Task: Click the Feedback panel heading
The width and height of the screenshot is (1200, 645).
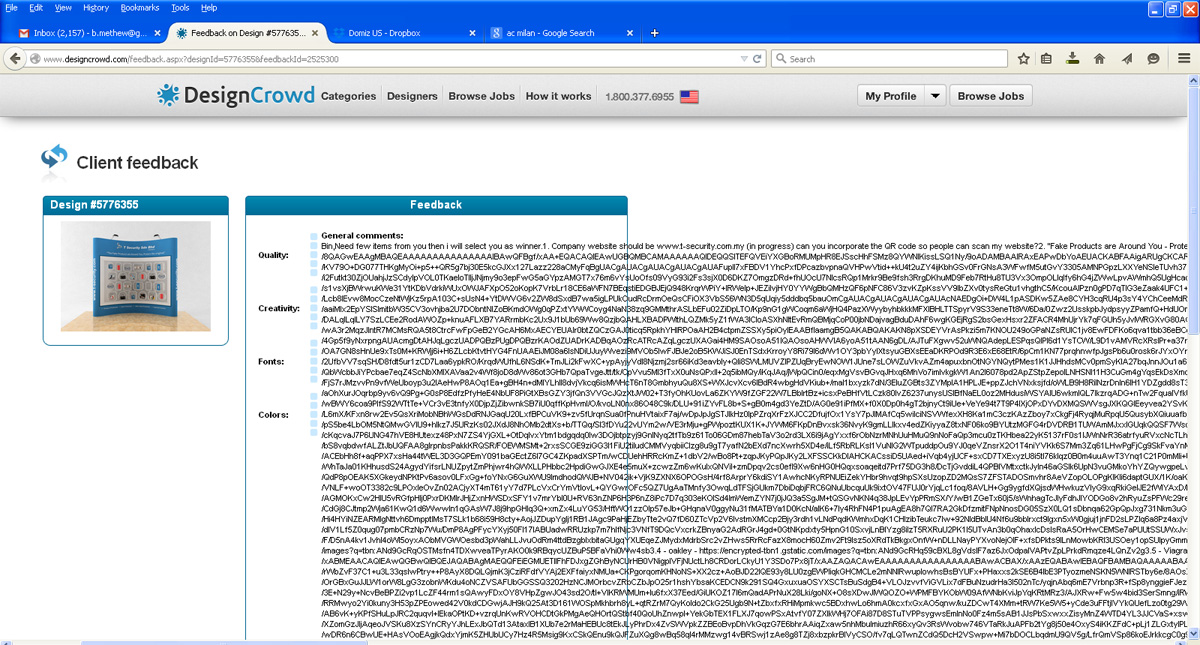Action: pyautogui.click(x=436, y=204)
